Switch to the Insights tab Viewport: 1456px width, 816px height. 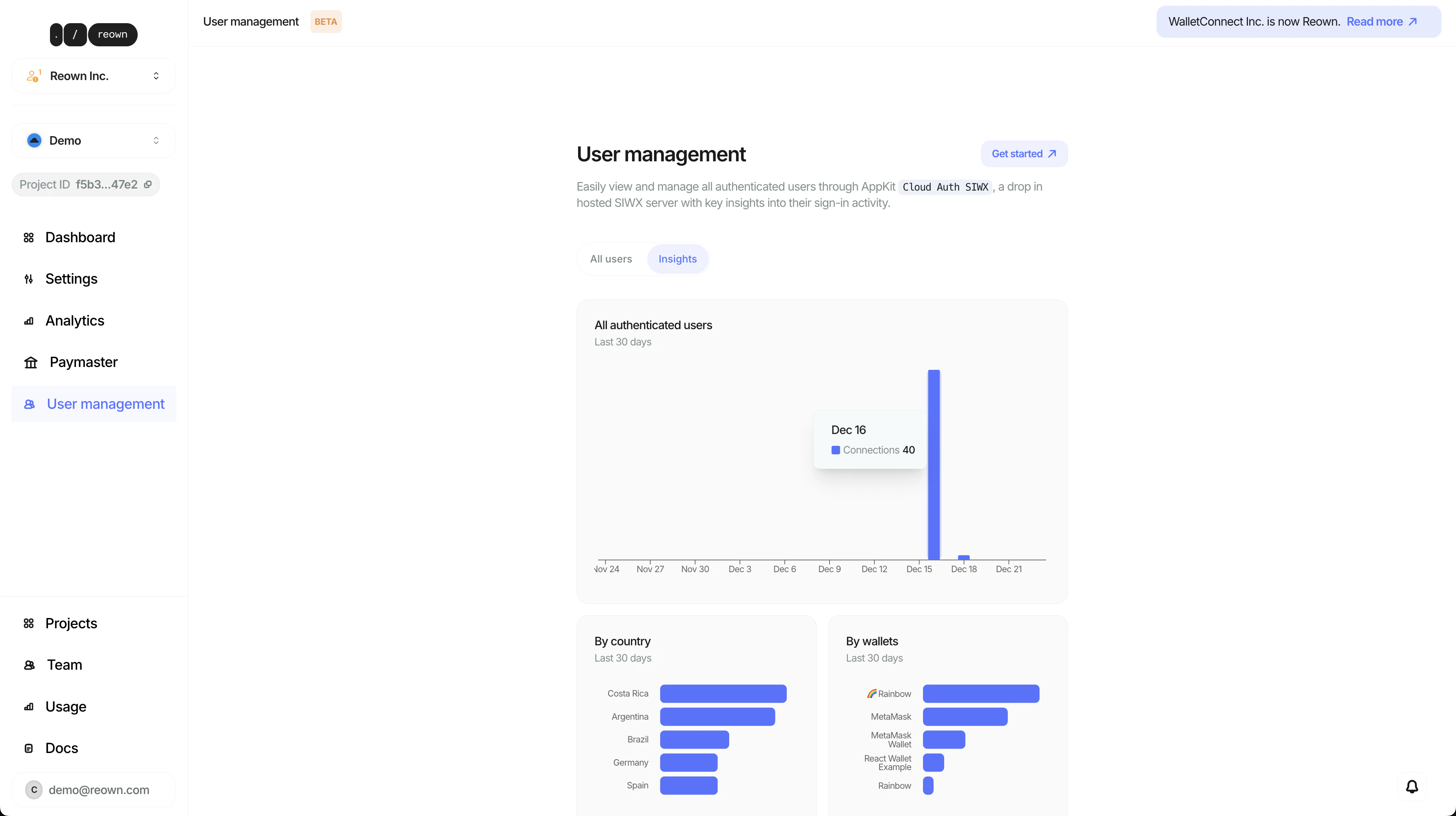click(678, 258)
